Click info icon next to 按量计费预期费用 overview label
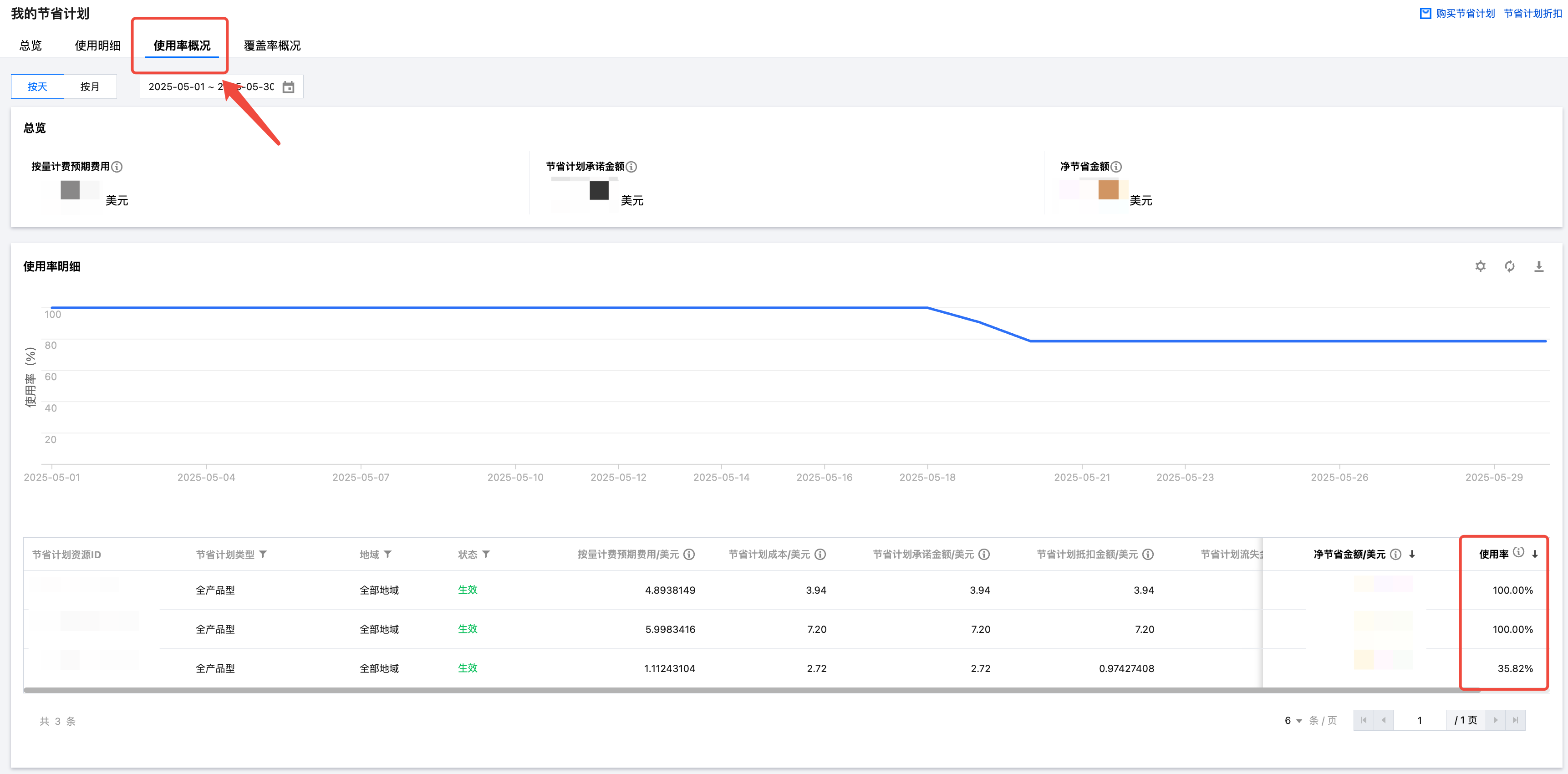The height and width of the screenshot is (774, 1568). point(117,167)
